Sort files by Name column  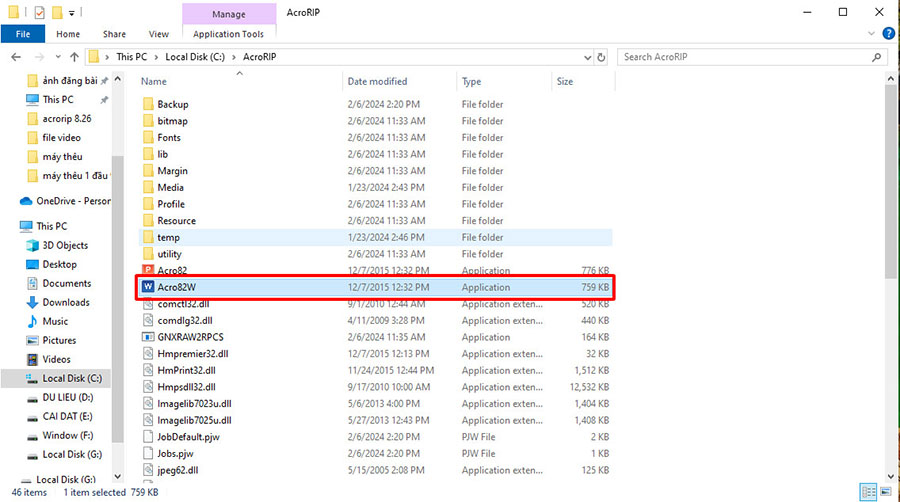(154, 81)
